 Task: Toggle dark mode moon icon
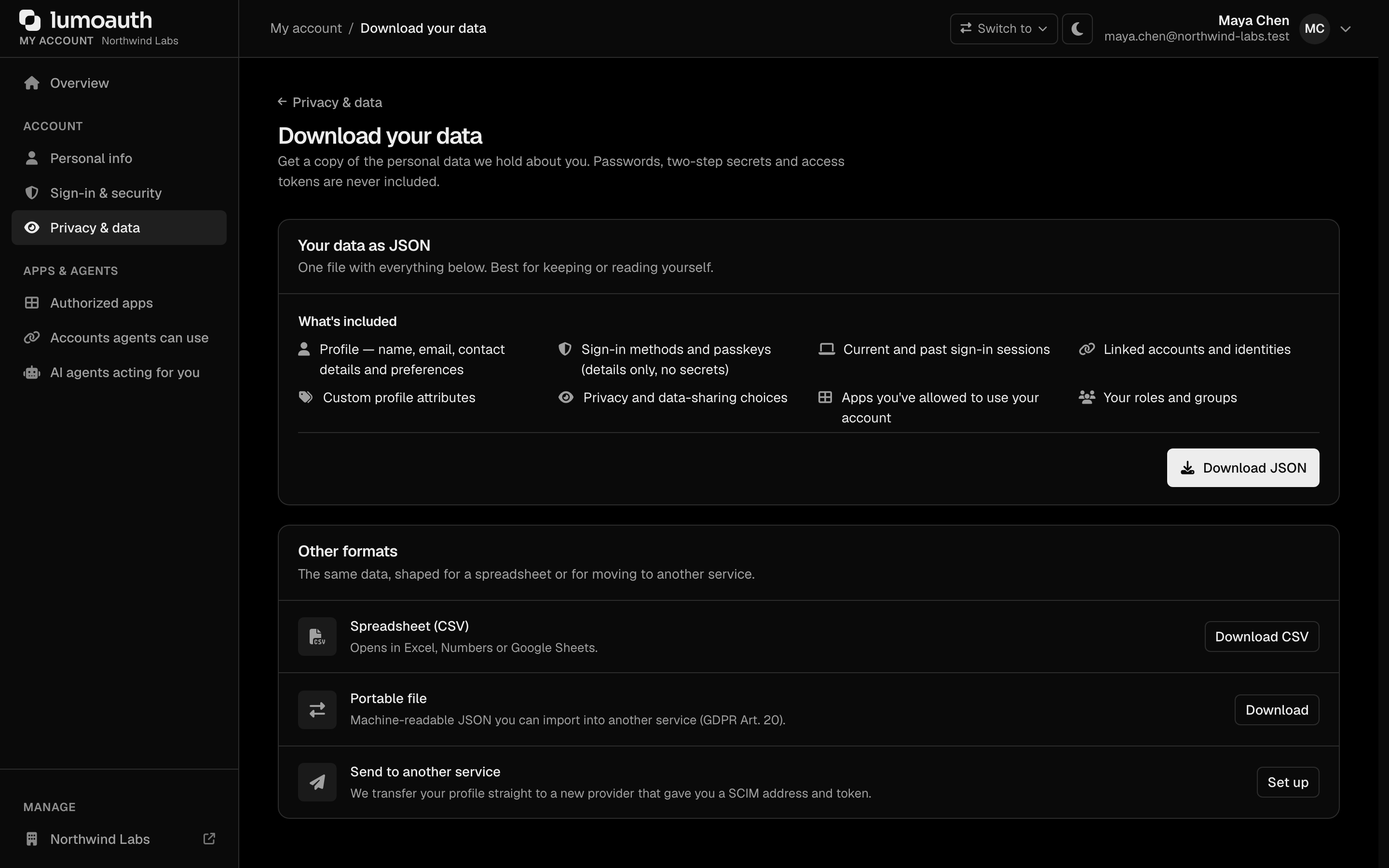click(x=1077, y=29)
